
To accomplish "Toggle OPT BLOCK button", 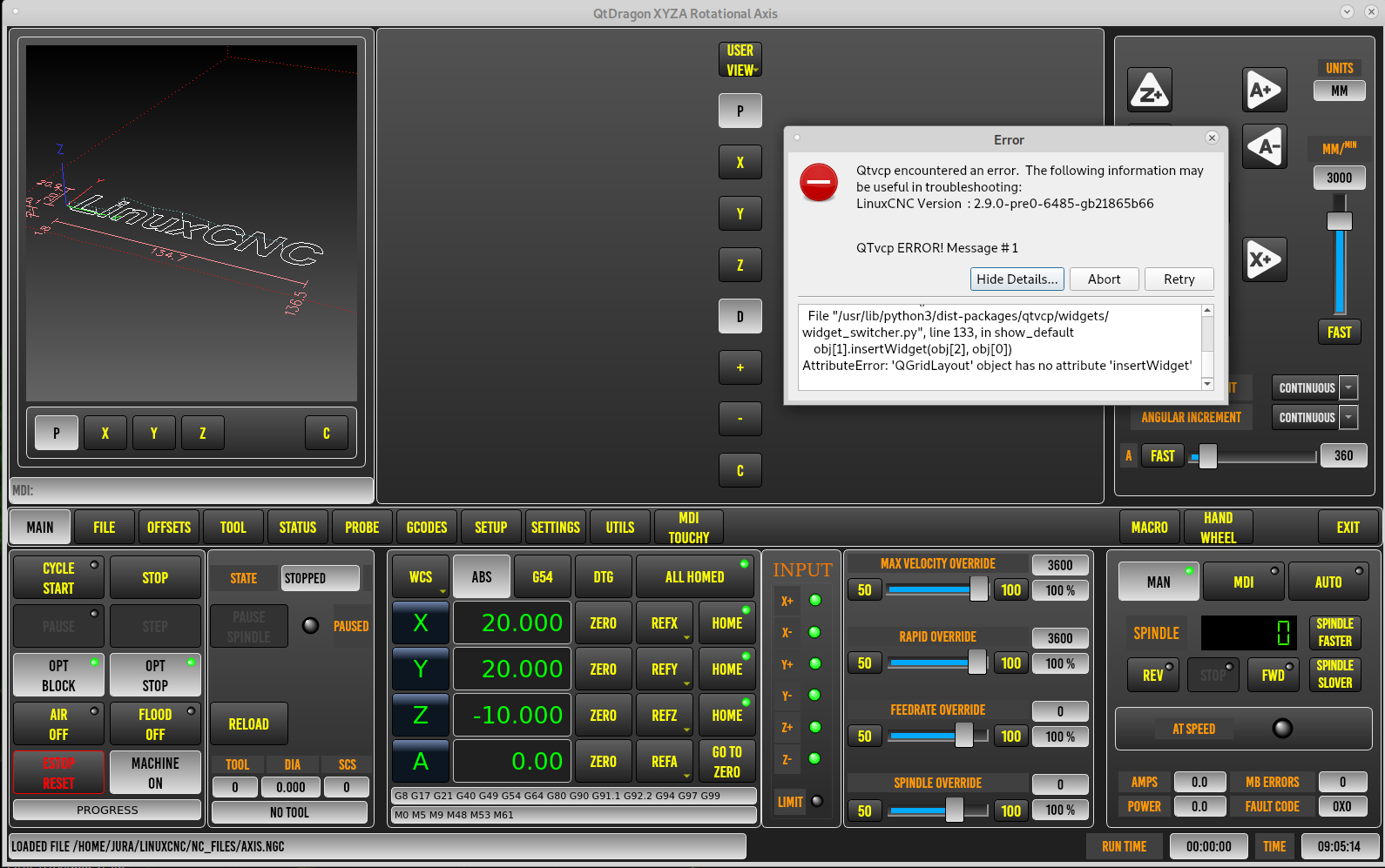I will [x=58, y=675].
